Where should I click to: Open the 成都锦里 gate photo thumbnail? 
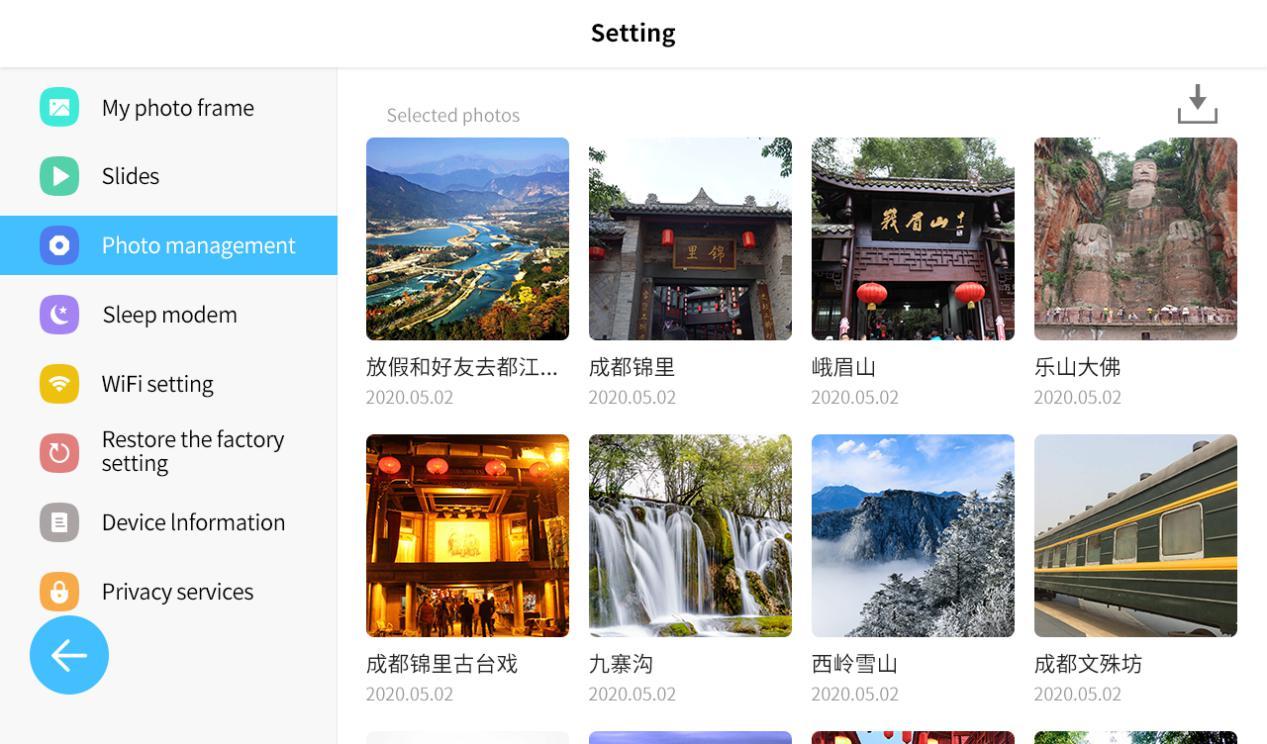point(690,239)
